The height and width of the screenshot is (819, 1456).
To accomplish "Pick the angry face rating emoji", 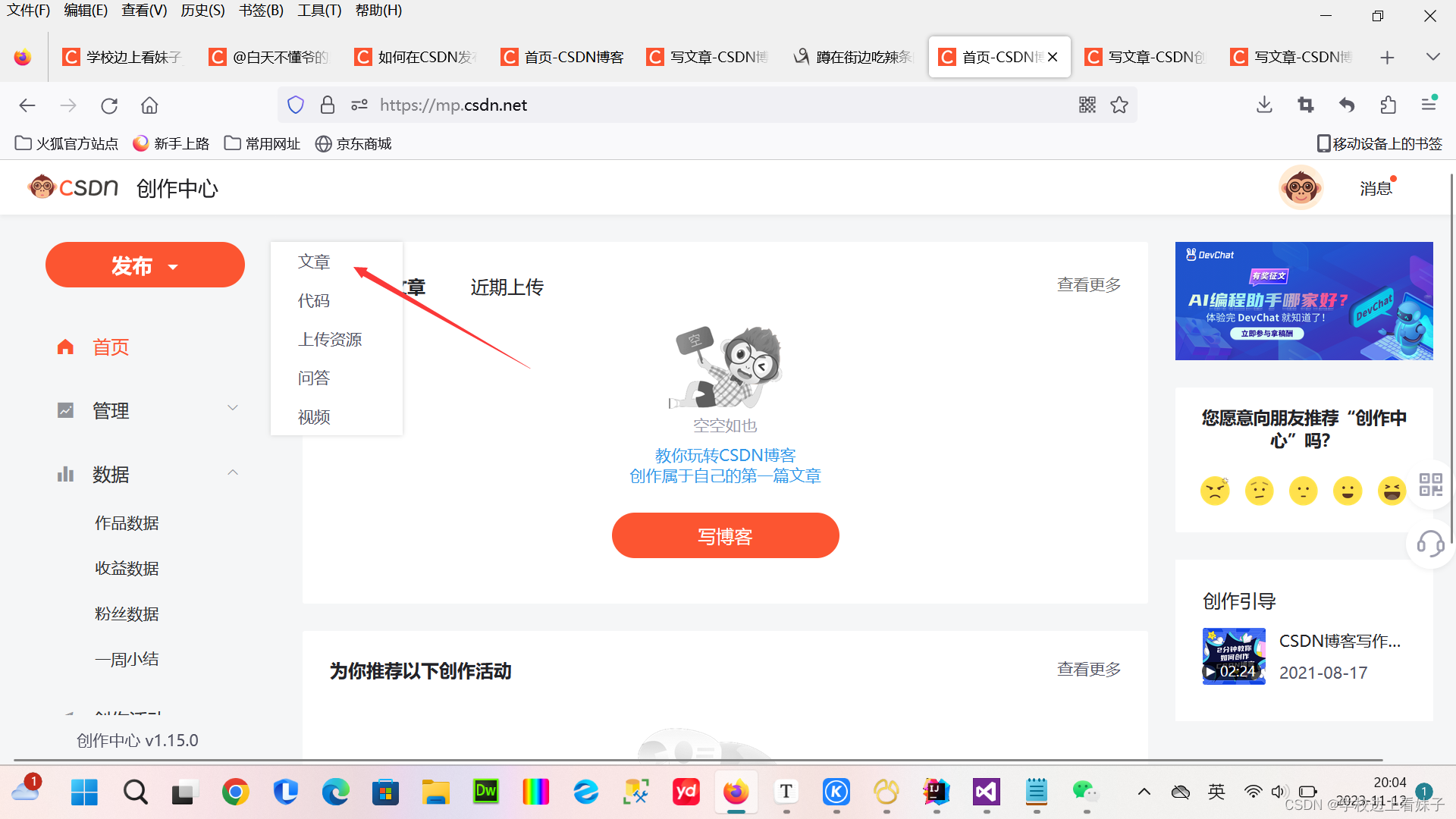I will tap(1215, 491).
